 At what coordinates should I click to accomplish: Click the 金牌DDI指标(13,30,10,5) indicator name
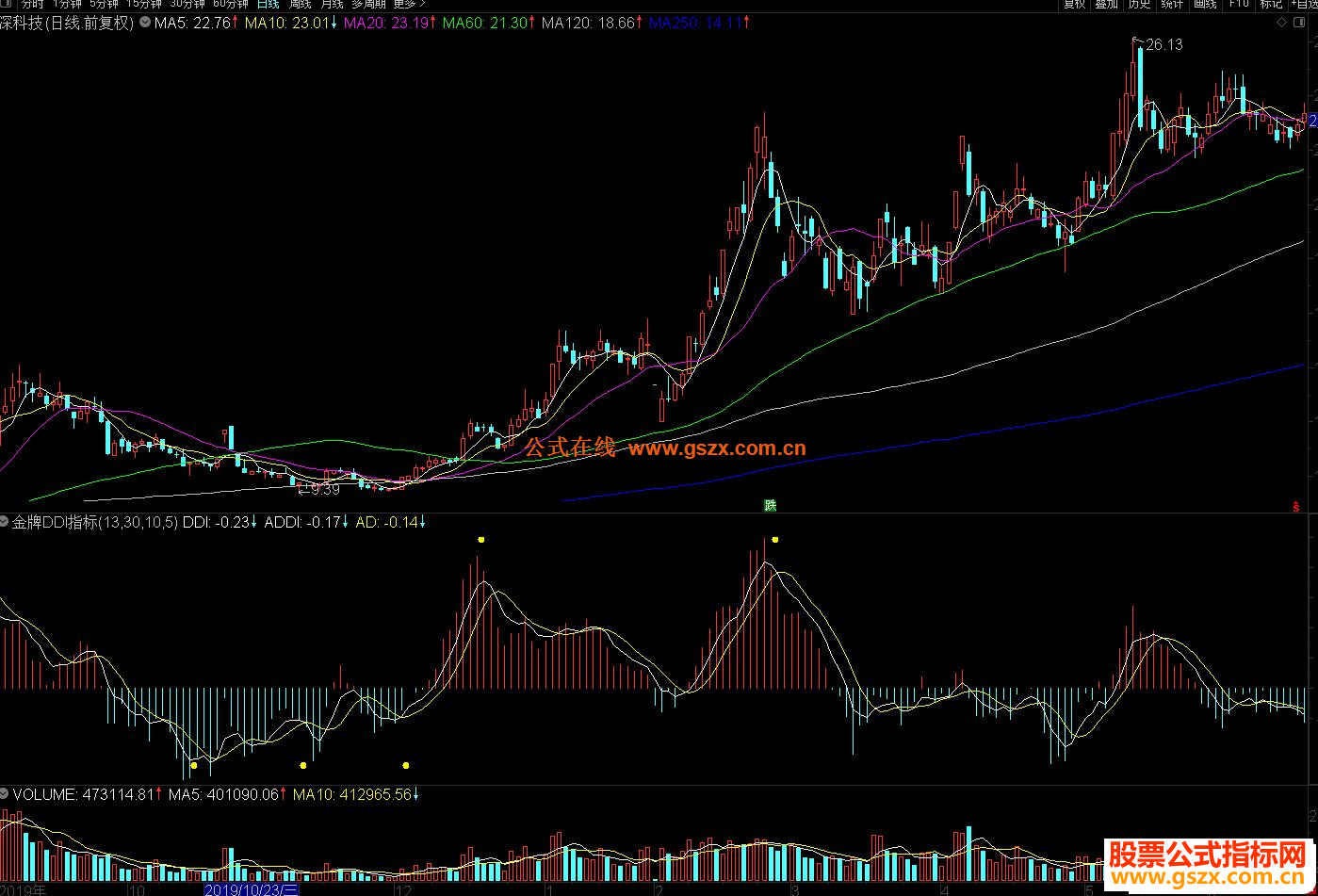click(x=94, y=522)
